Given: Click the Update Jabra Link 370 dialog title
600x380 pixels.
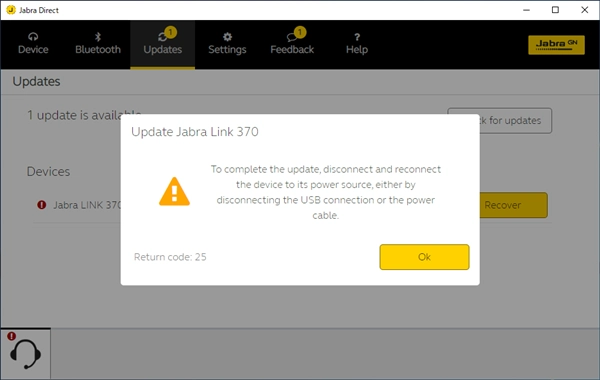Looking at the screenshot, I should [195, 132].
